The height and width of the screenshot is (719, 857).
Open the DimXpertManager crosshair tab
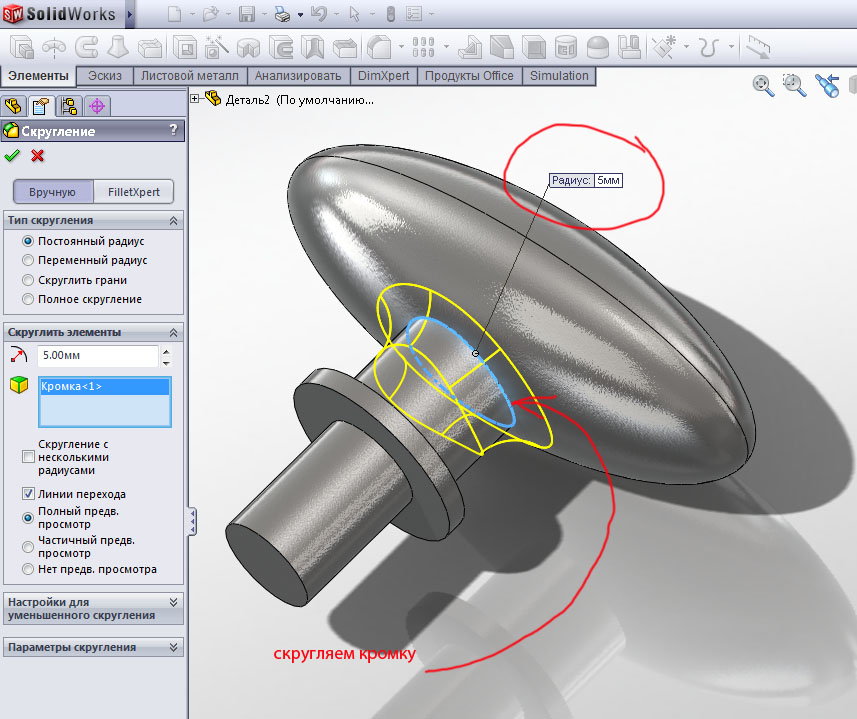coord(97,106)
